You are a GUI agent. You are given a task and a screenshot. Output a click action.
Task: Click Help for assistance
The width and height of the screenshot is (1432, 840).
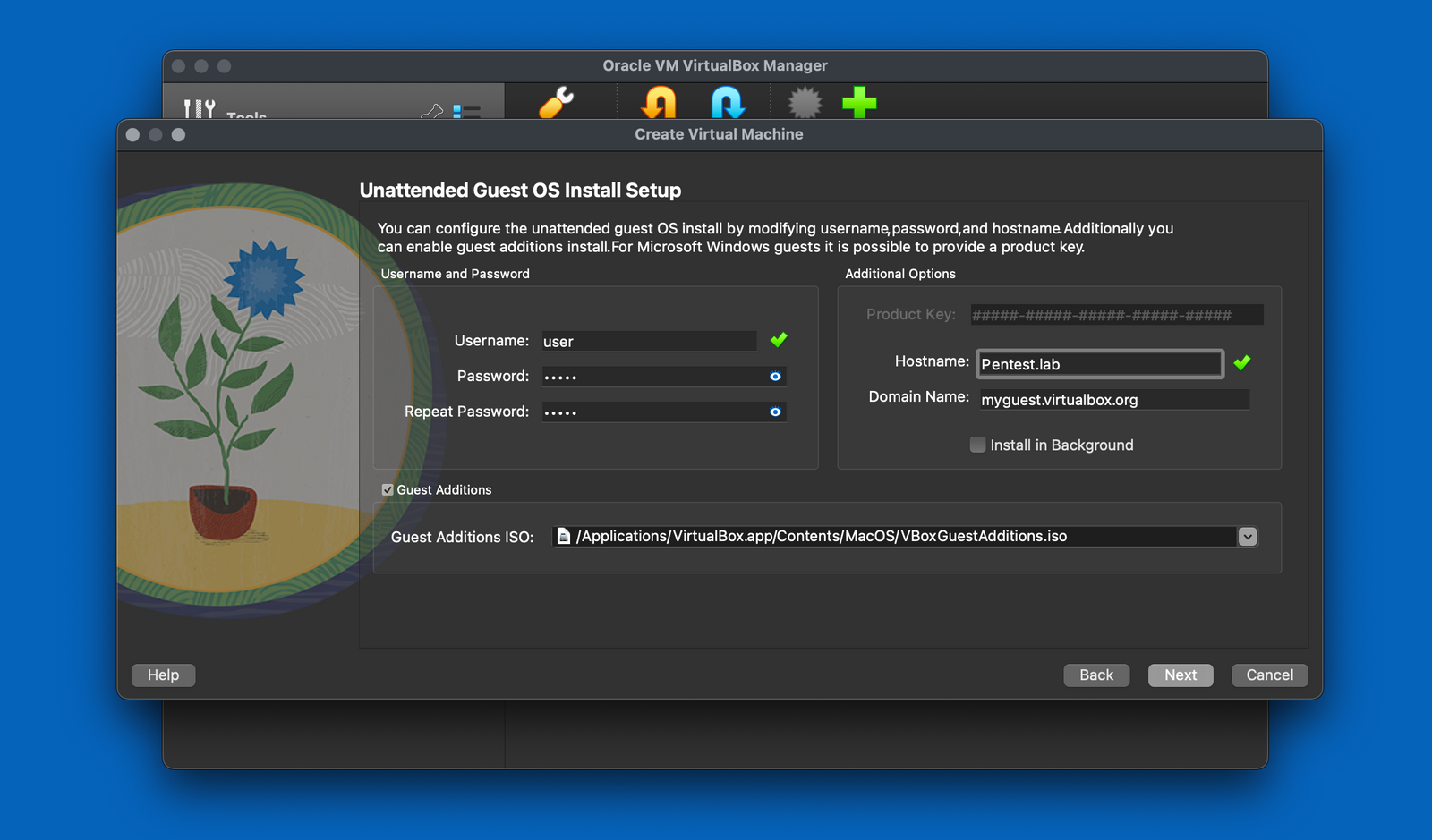163,675
